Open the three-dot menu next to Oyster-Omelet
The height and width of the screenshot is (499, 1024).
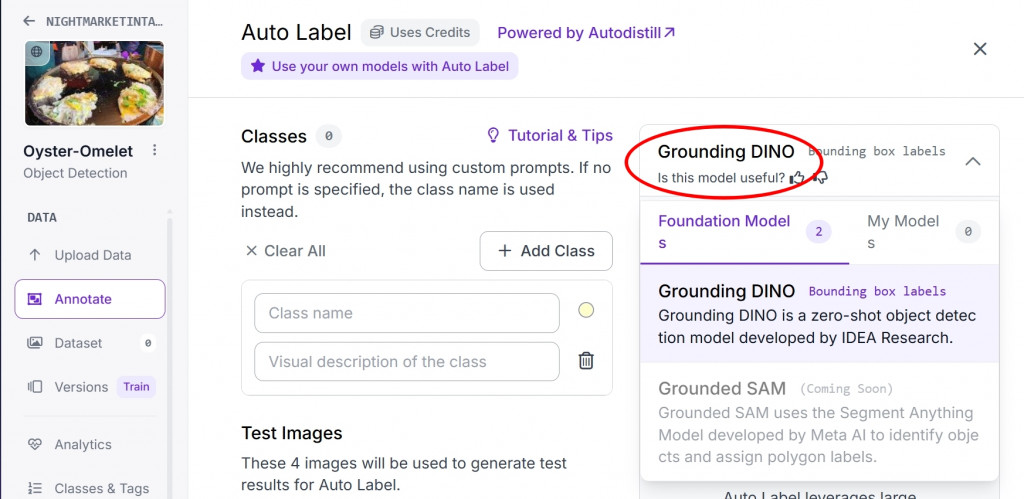click(x=154, y=150)
